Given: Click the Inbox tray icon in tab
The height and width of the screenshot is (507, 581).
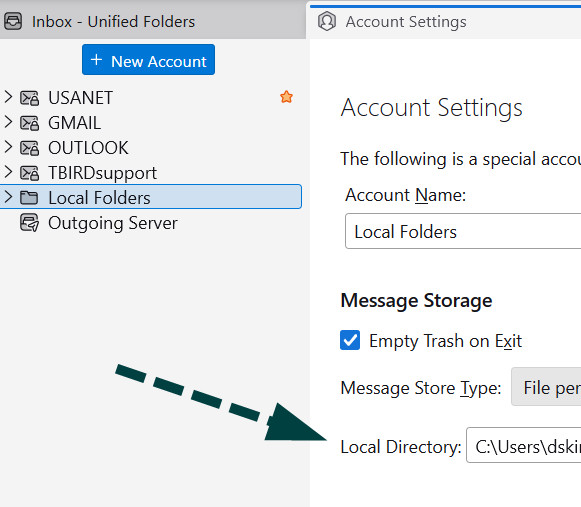Looking at the screenshot, I should (13, 21).
